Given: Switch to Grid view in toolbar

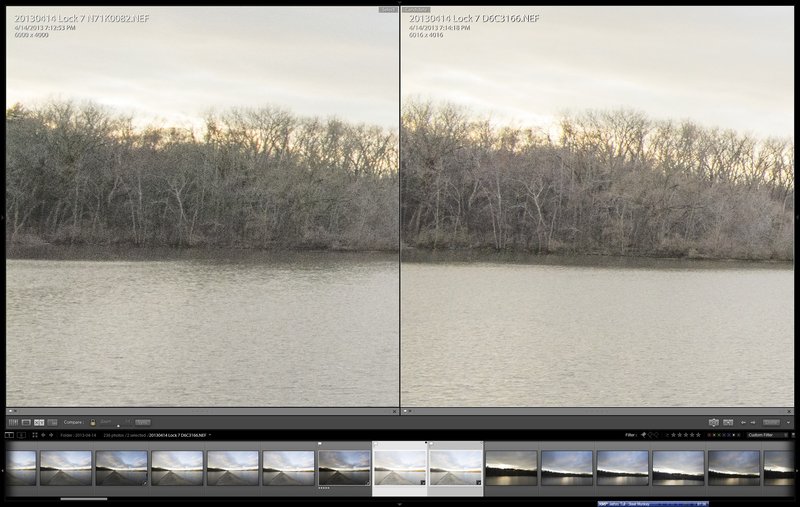Looking at the screenshot, I should pyautogui.click(x=13, y=422).
